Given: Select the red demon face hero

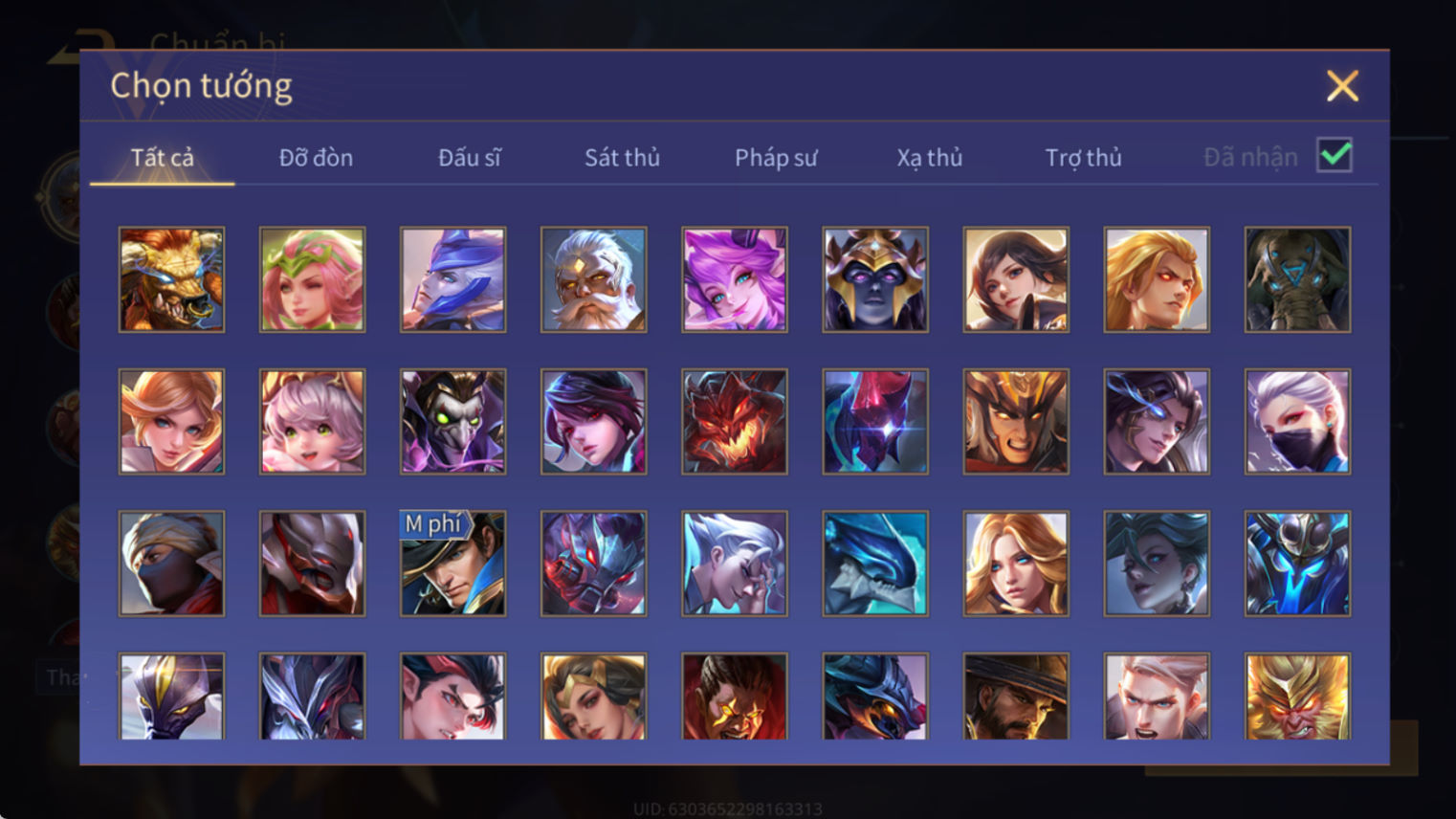Looking at the screenshot, I should (734, 421).
